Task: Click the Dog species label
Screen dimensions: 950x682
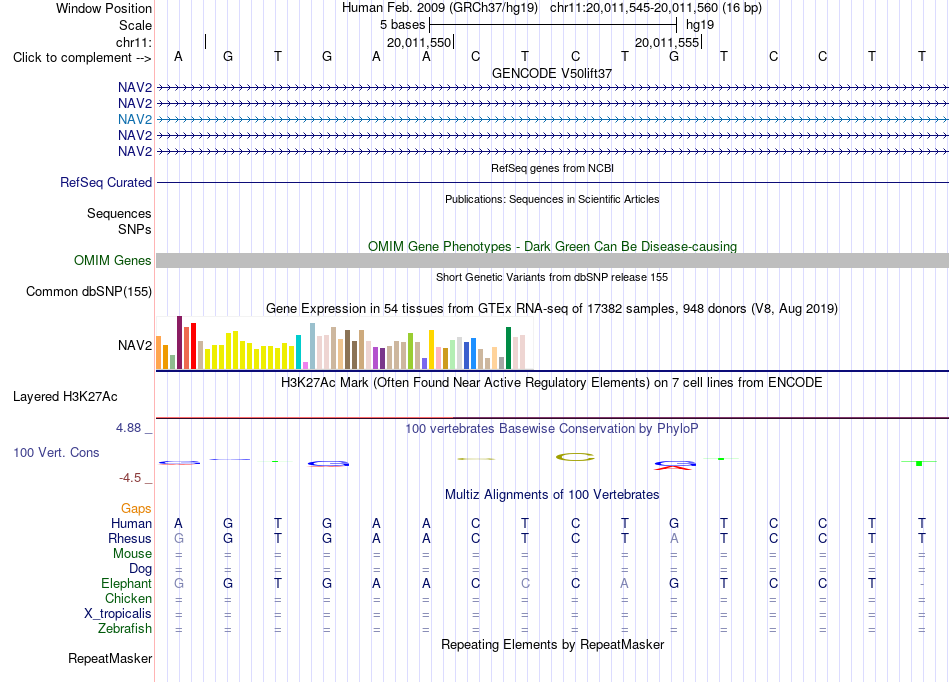Action: pyautogui.click(x=140, y=569)
